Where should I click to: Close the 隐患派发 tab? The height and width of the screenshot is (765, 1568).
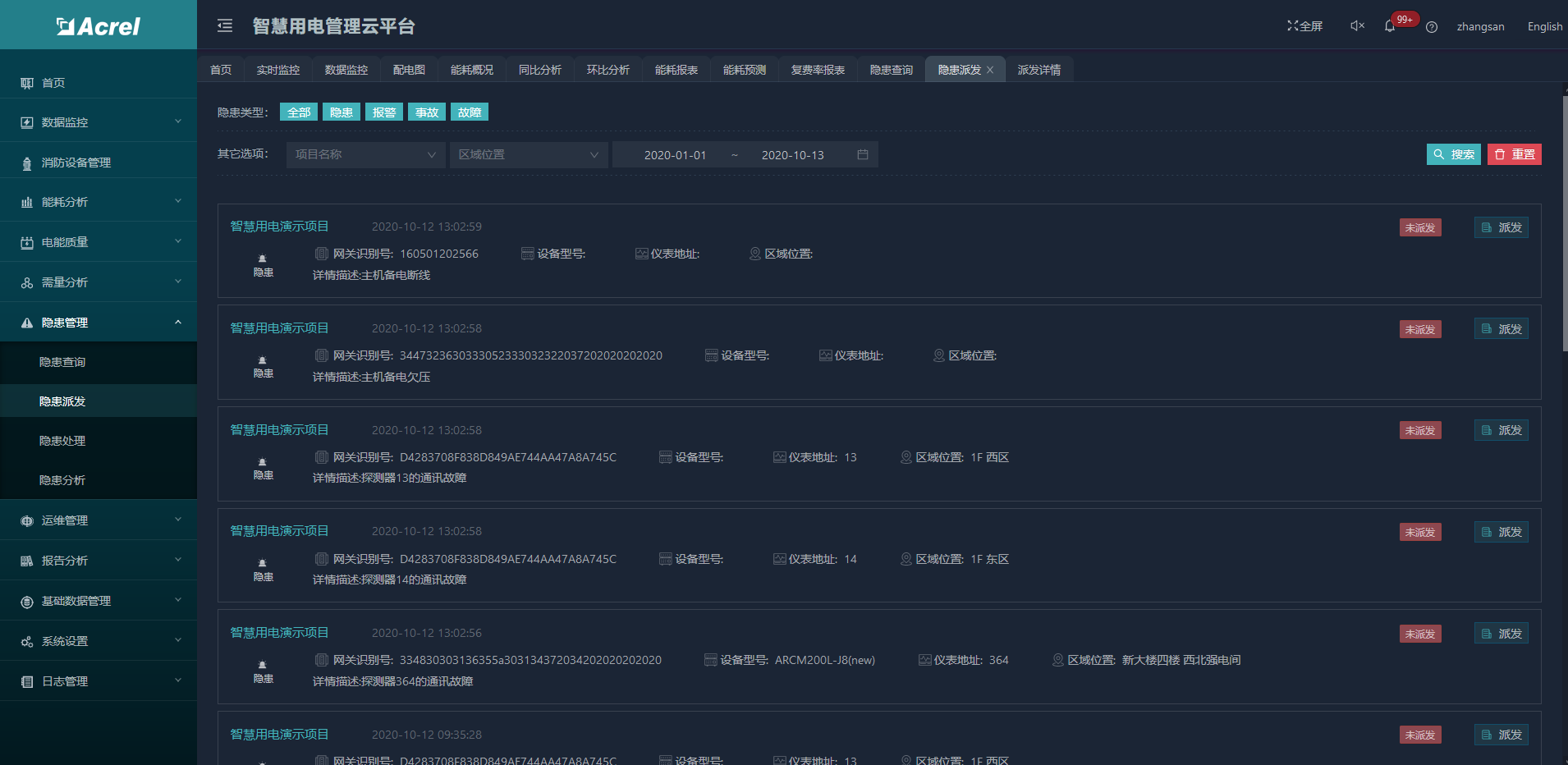990,70
